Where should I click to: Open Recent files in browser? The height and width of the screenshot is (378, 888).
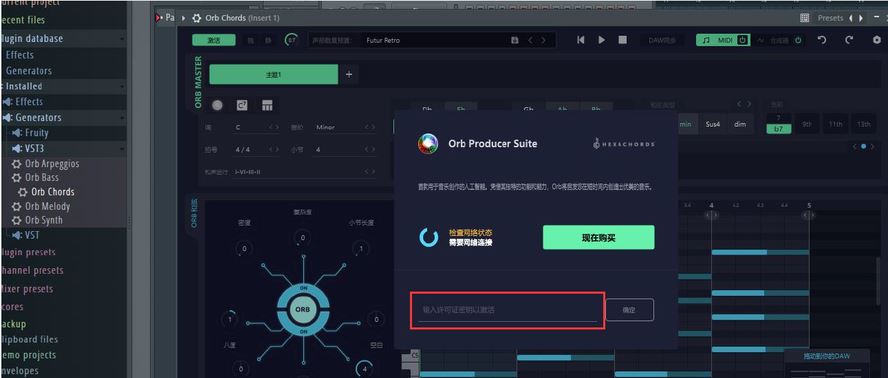(x=23, y=19)
